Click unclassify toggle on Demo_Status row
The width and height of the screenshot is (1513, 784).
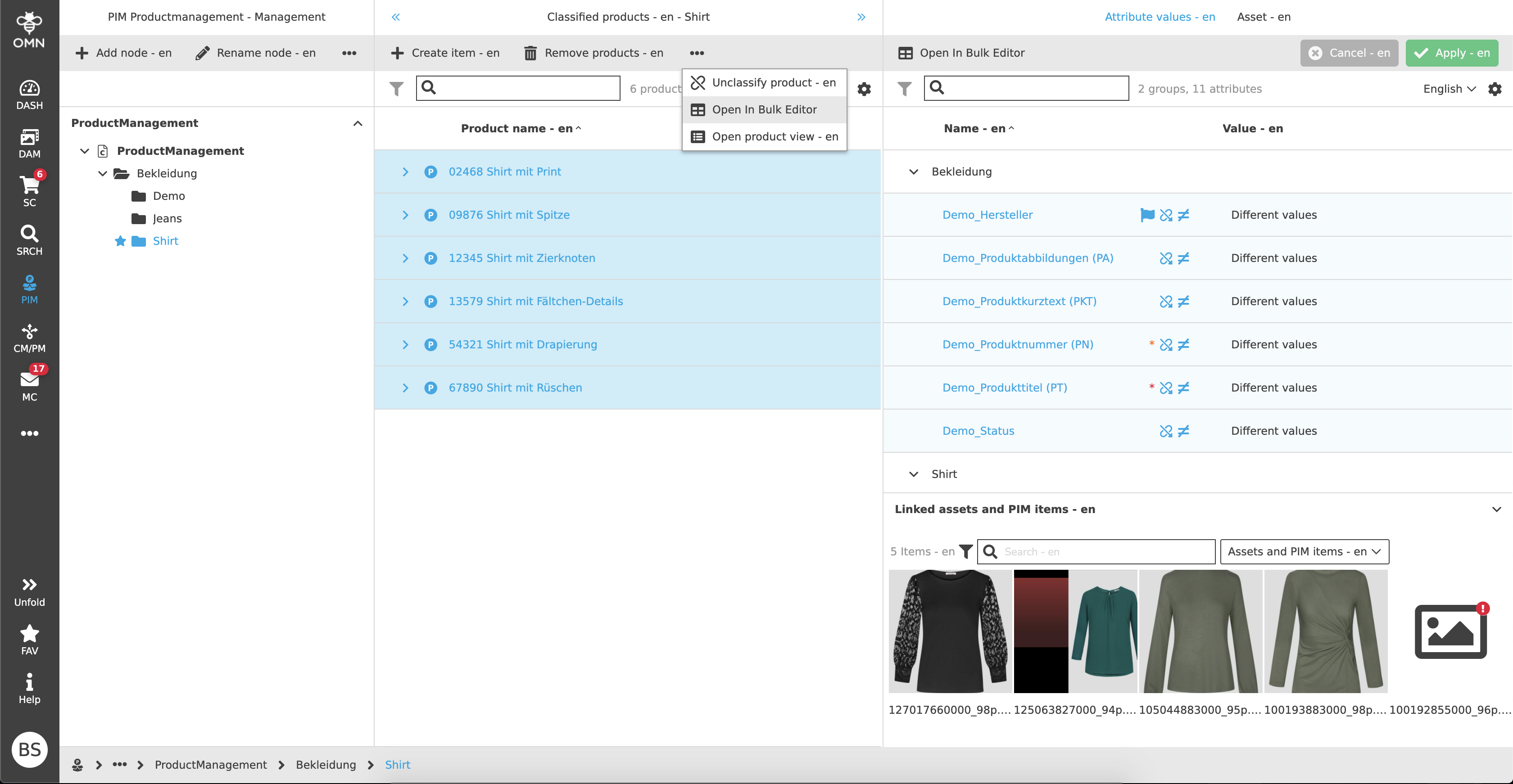[1166, 431]
